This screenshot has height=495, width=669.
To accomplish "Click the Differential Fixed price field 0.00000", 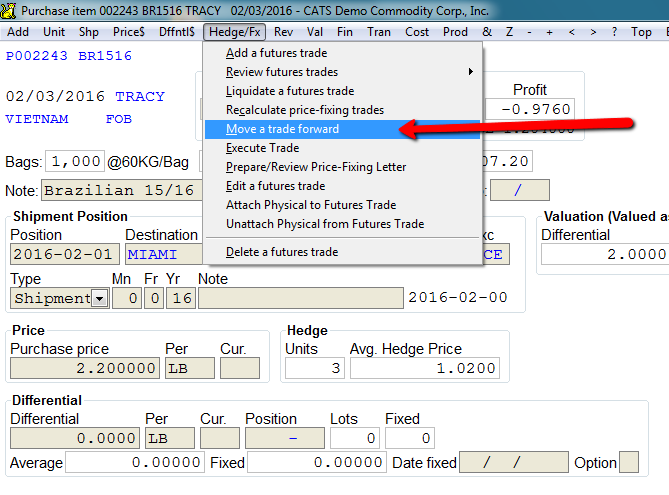I will point(317,463).
